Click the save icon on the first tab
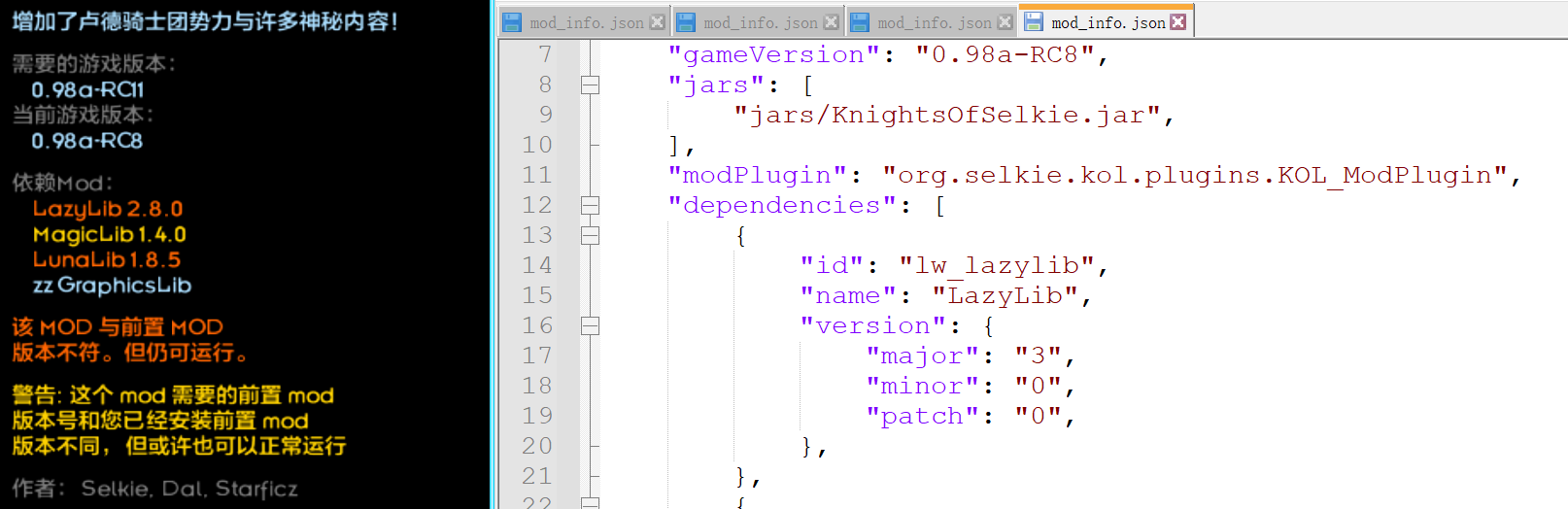The image size is (1568, 509). coord(512,22)
